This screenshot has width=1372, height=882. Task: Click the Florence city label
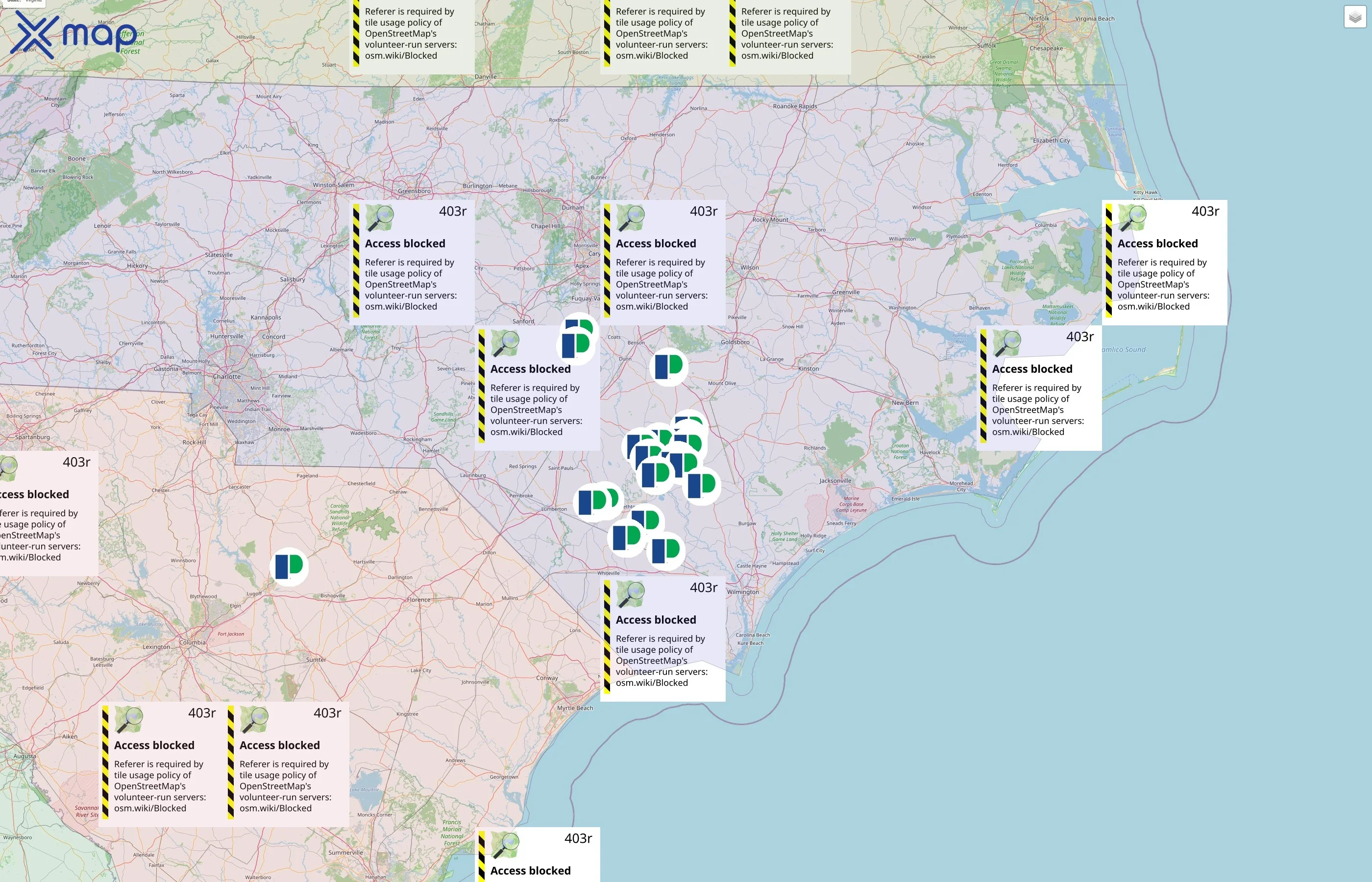tap(418, 600)
